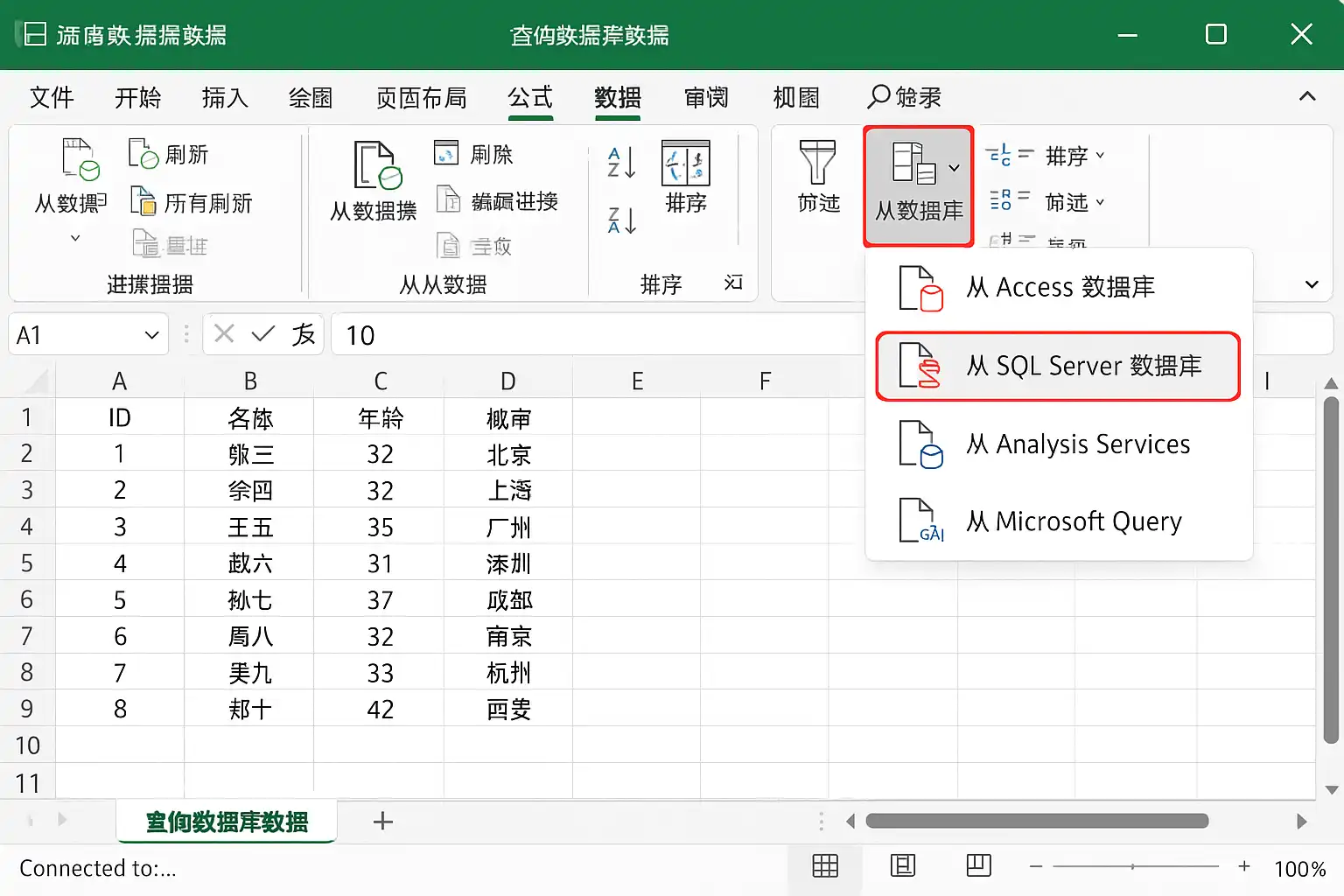
Task: Click the 刷新 refresh icon in ribbon
Action: 169,155
